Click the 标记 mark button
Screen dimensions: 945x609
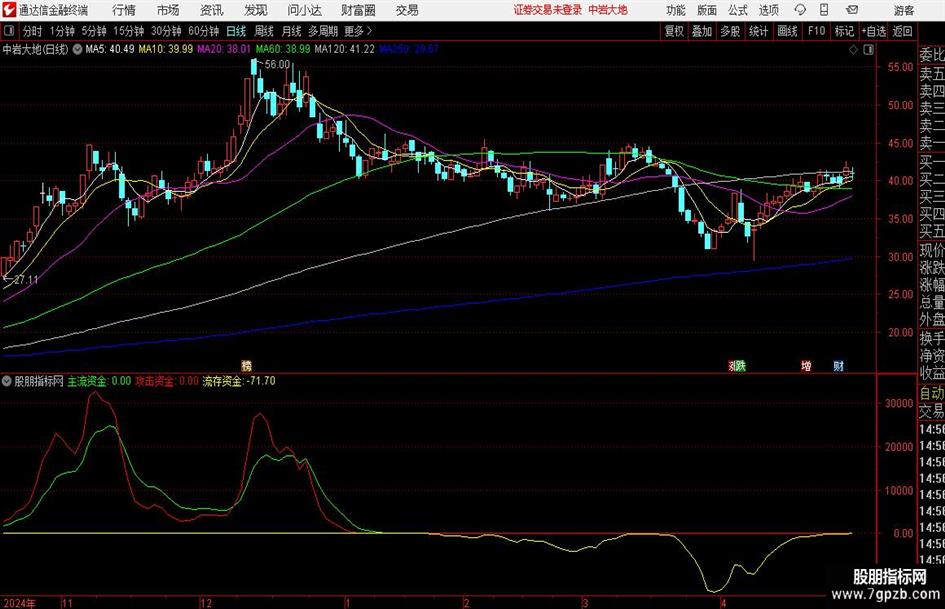844,31
